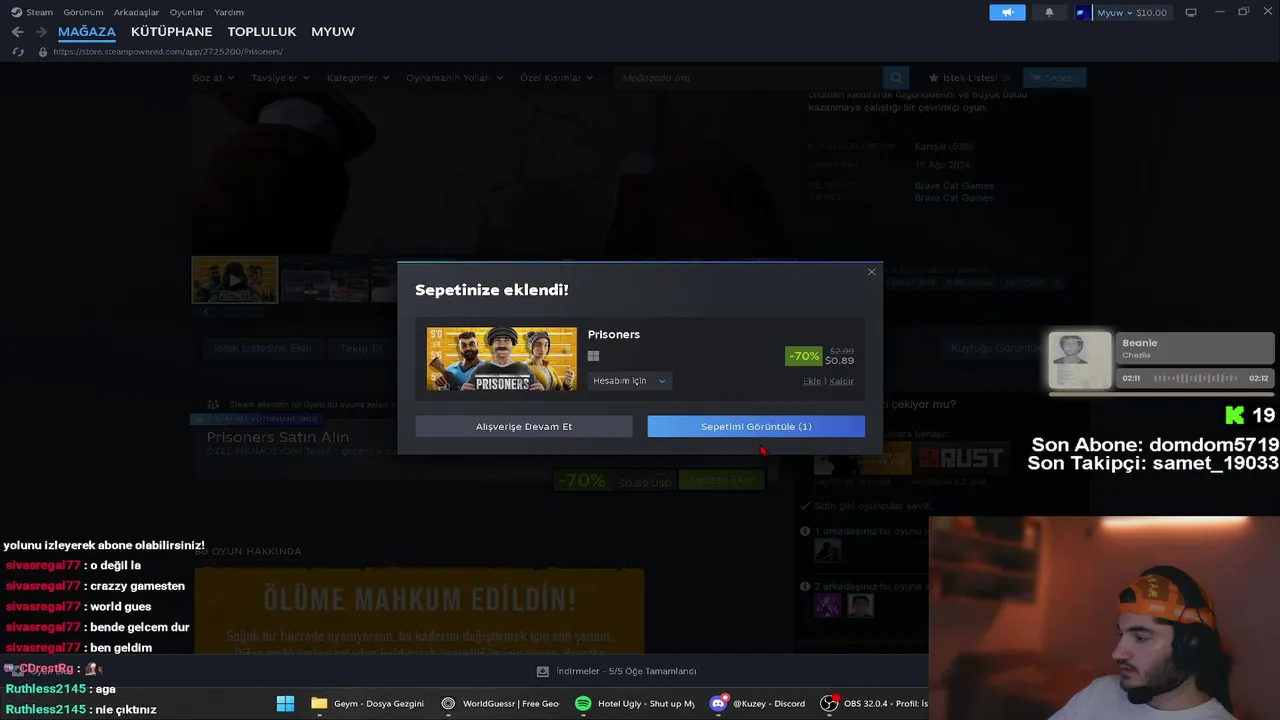Open Prisoners game thumbnail in dialog
This screenshot has height=720, width=1280.
point(502,359)
